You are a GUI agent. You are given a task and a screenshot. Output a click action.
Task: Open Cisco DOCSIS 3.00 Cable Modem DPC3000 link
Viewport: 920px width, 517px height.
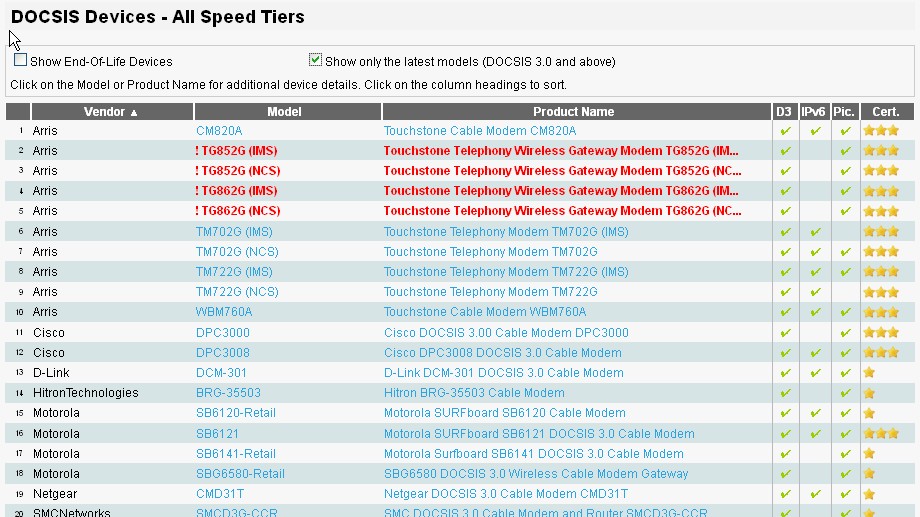(506, 333)
